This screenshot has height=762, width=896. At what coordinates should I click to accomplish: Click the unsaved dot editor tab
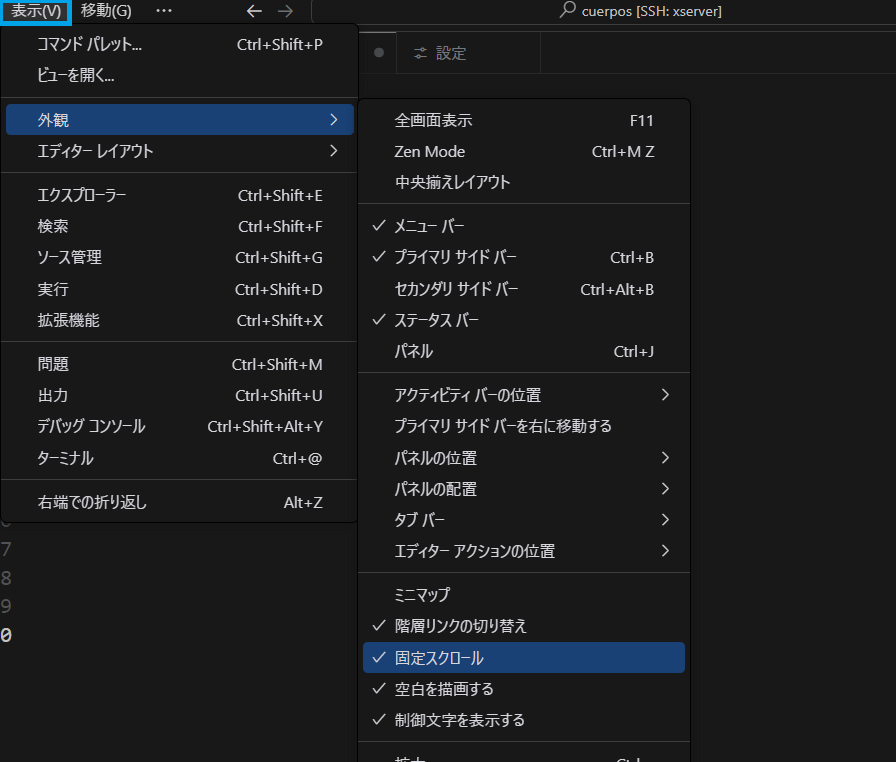[378, 53]
